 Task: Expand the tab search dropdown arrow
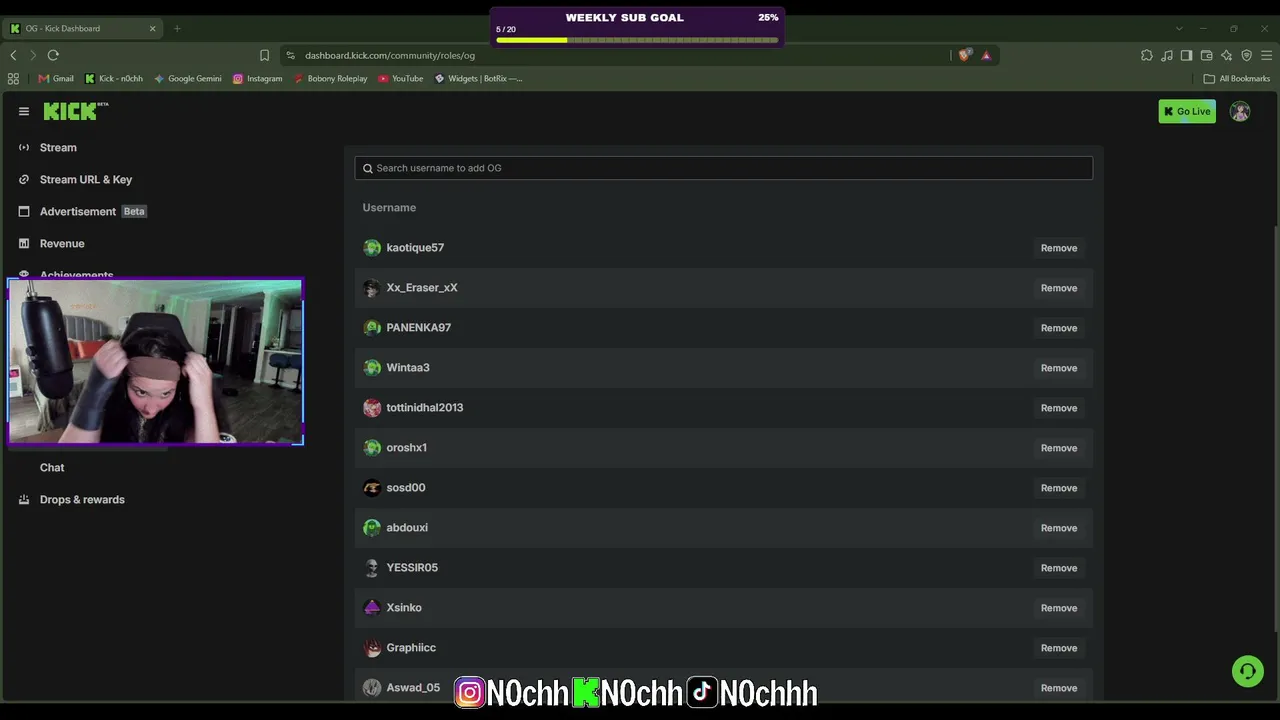1179,28
